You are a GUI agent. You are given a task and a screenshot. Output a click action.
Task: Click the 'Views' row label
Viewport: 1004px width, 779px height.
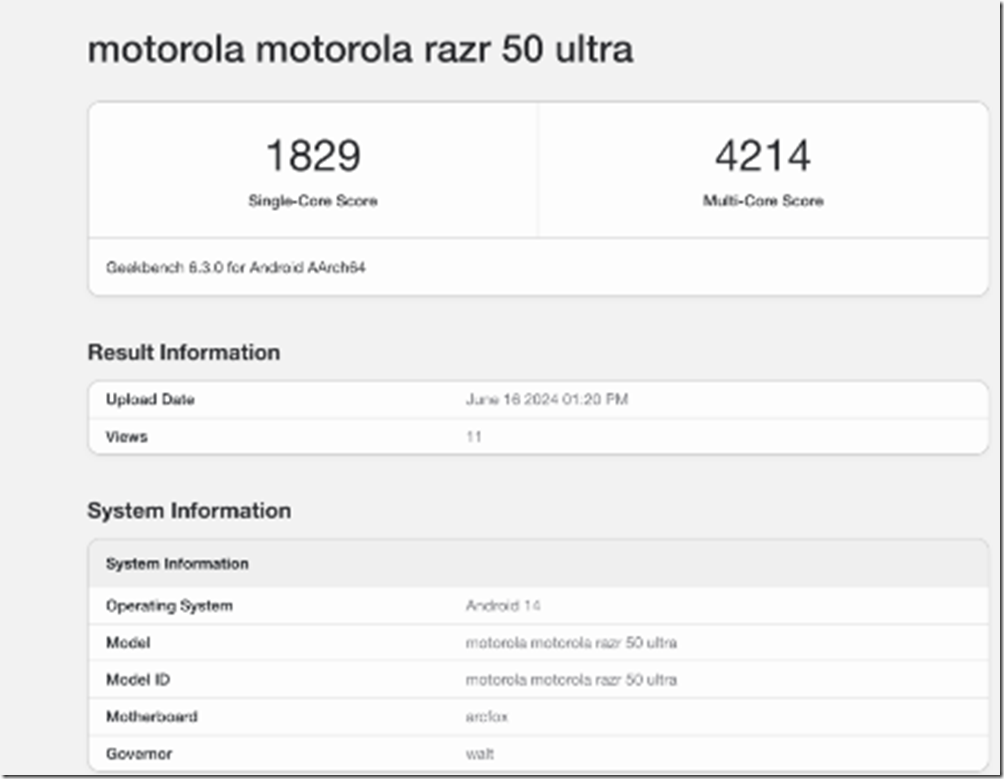click(x=127, y=437)
